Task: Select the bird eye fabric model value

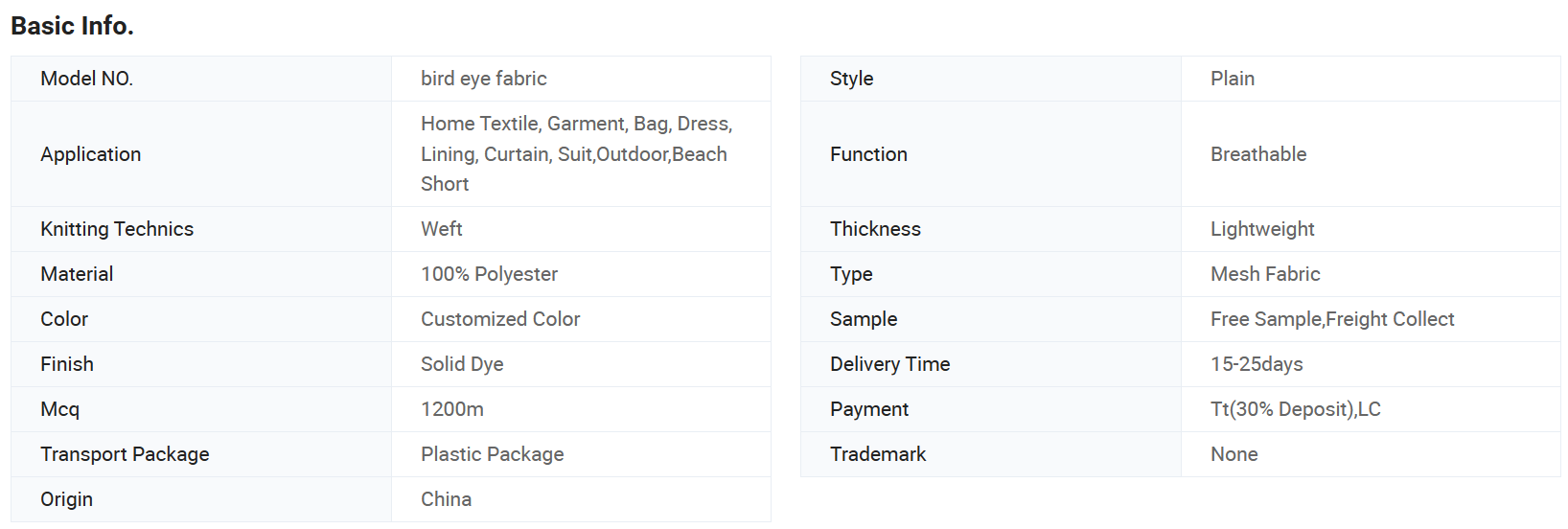Action: click(x=483, y=79)
